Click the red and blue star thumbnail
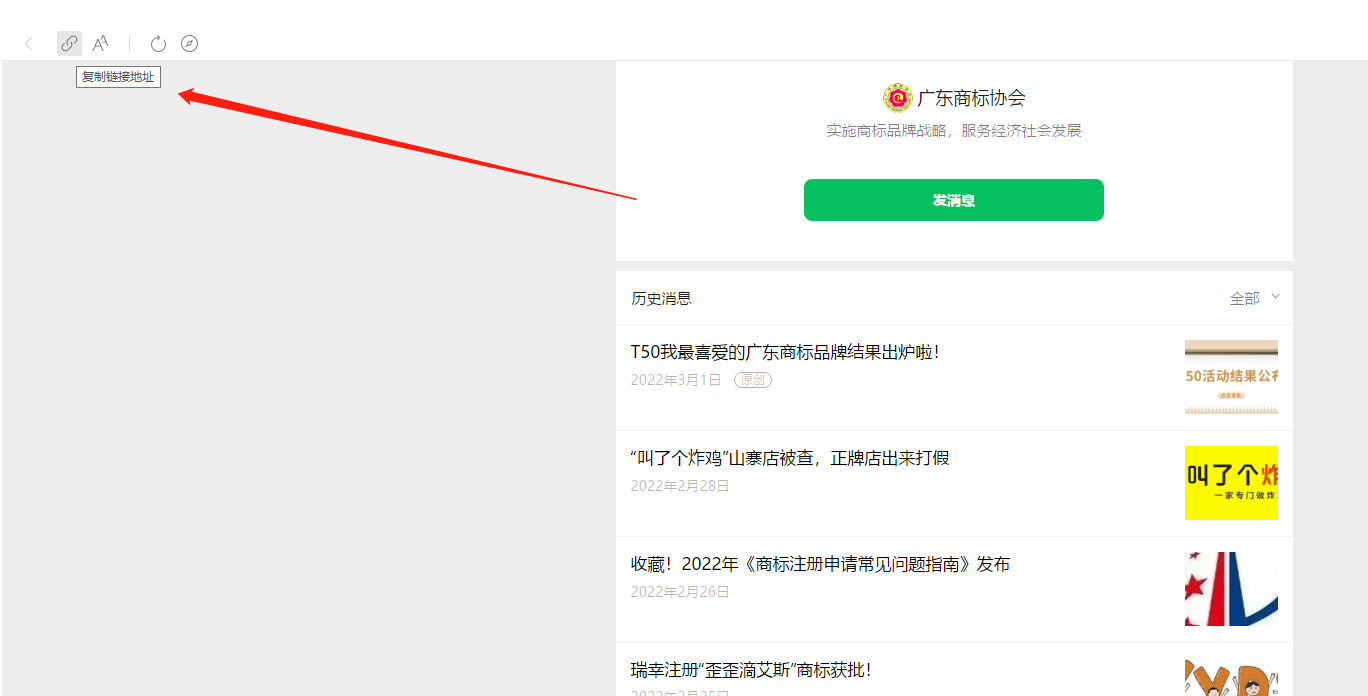The image size is (1368, 696). click(1231, 589)
